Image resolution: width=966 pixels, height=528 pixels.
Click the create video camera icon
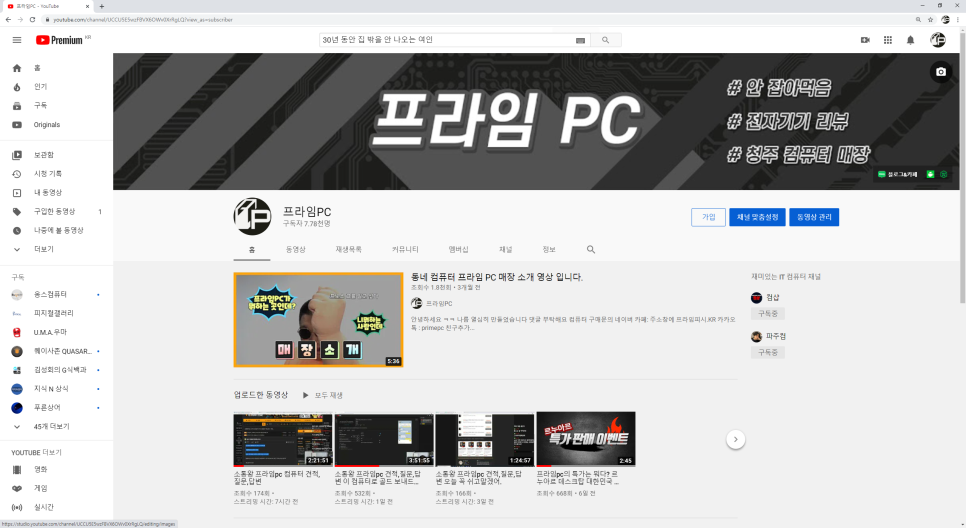[865, 40]
